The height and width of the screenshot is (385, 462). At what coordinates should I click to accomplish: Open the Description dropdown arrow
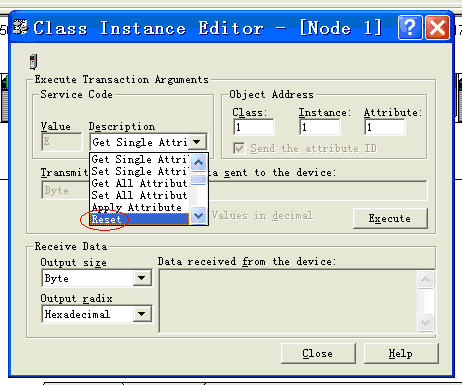(x=197, y=142)
